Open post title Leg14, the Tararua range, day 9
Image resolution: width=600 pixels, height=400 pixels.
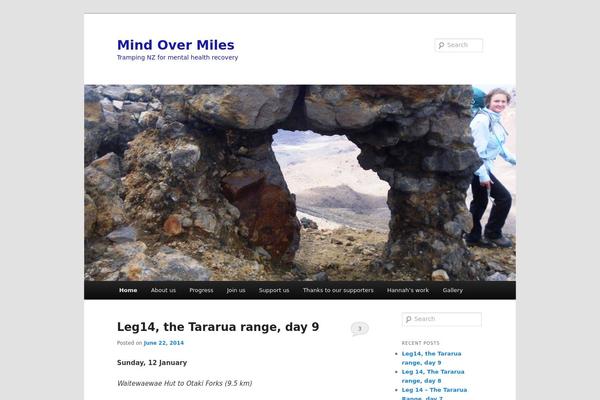[218, 327]
